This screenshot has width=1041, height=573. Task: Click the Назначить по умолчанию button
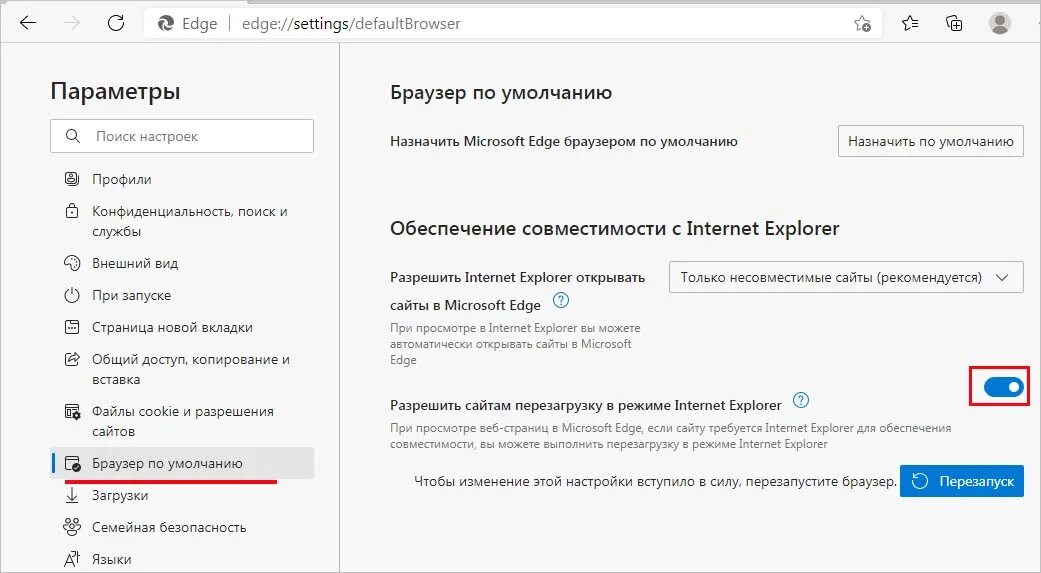(x=931, y=141)
